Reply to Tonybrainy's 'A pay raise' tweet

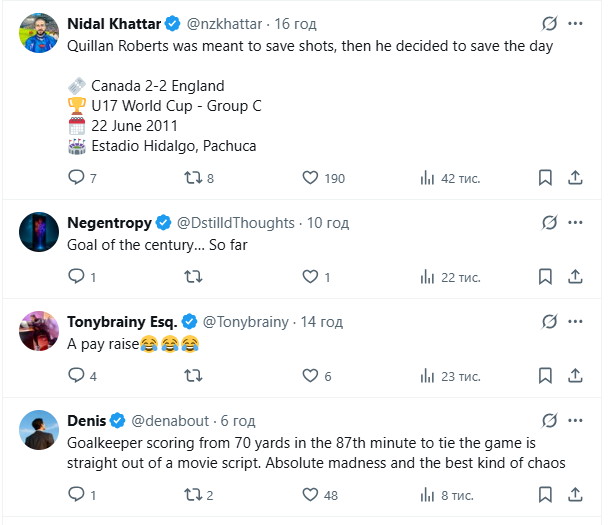pos(76,376)
